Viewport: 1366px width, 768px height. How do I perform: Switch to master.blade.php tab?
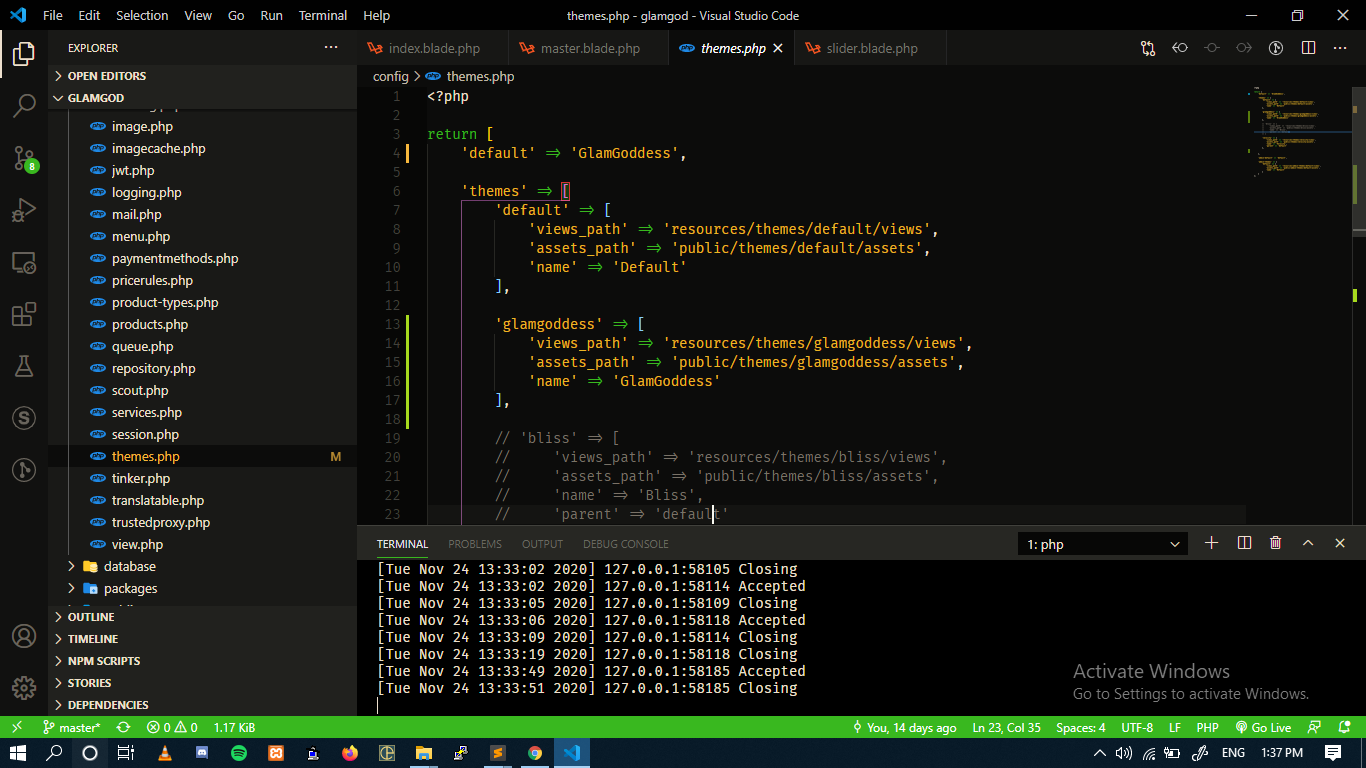tap(588, 48)
